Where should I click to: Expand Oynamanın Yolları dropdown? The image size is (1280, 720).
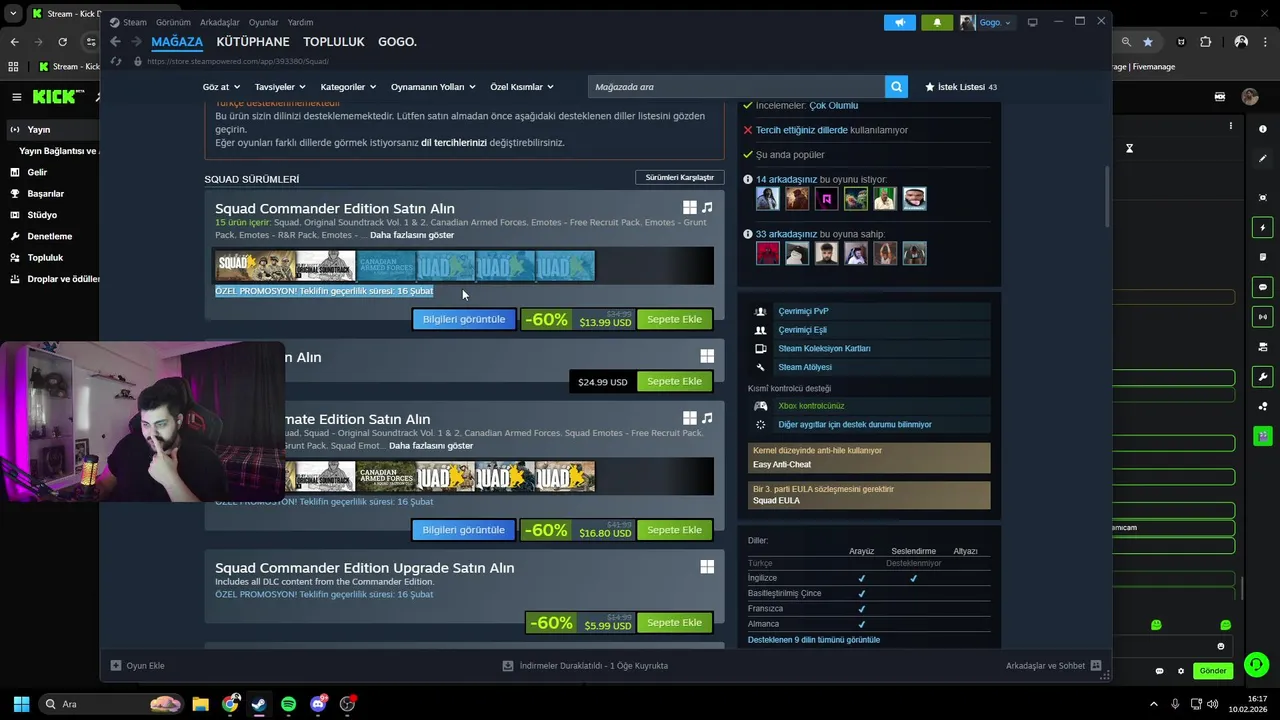431,87
